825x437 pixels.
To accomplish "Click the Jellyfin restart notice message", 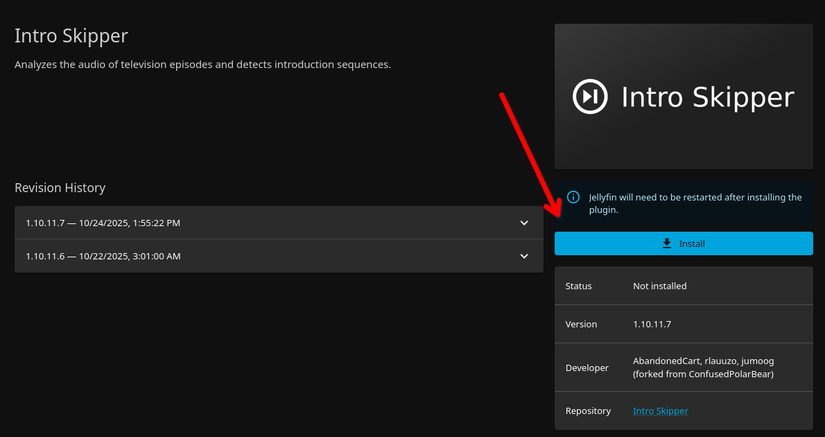I will pos(694,204).
